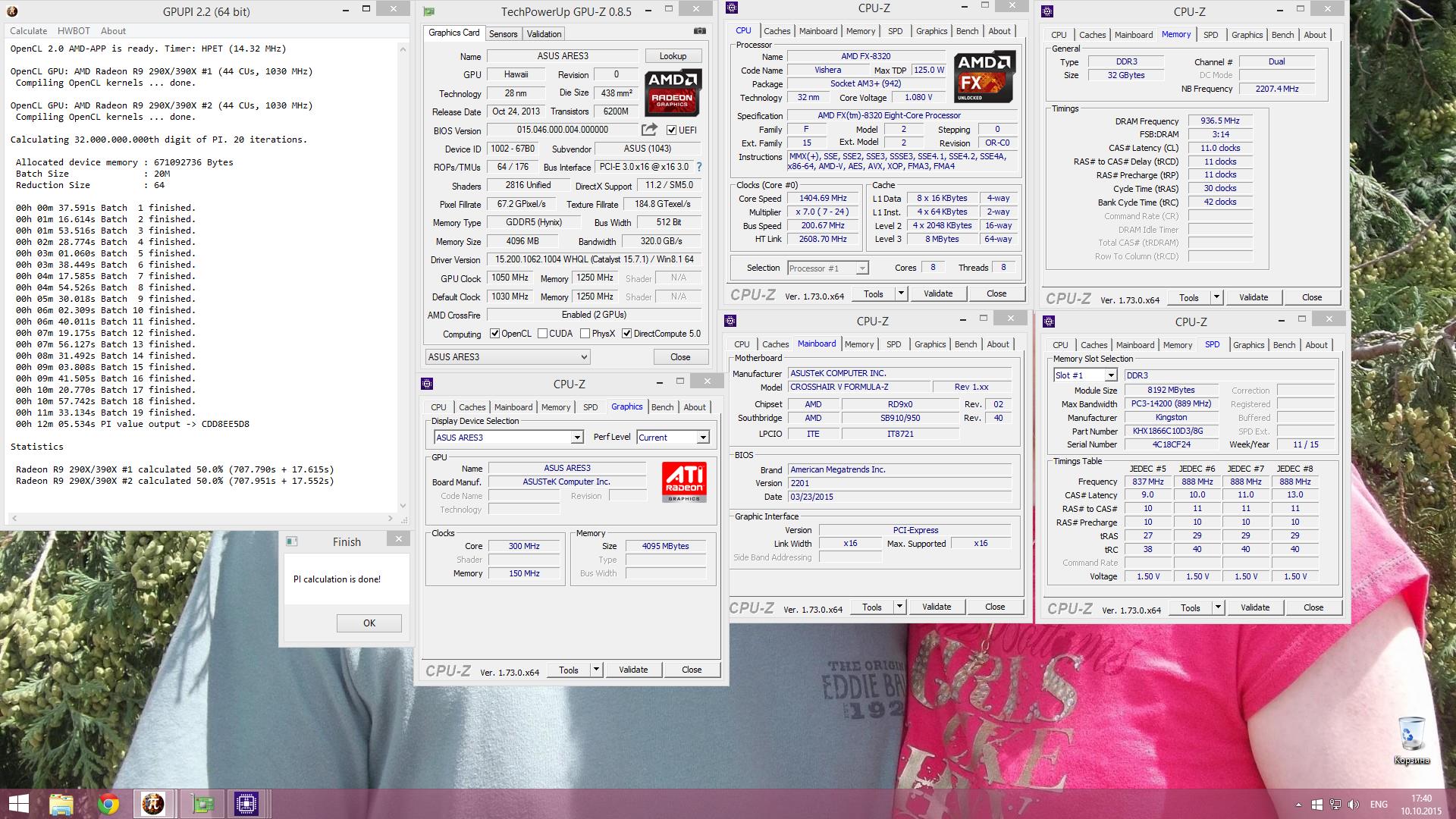Open the Calculate menu in GPUPI

(28, 31)
